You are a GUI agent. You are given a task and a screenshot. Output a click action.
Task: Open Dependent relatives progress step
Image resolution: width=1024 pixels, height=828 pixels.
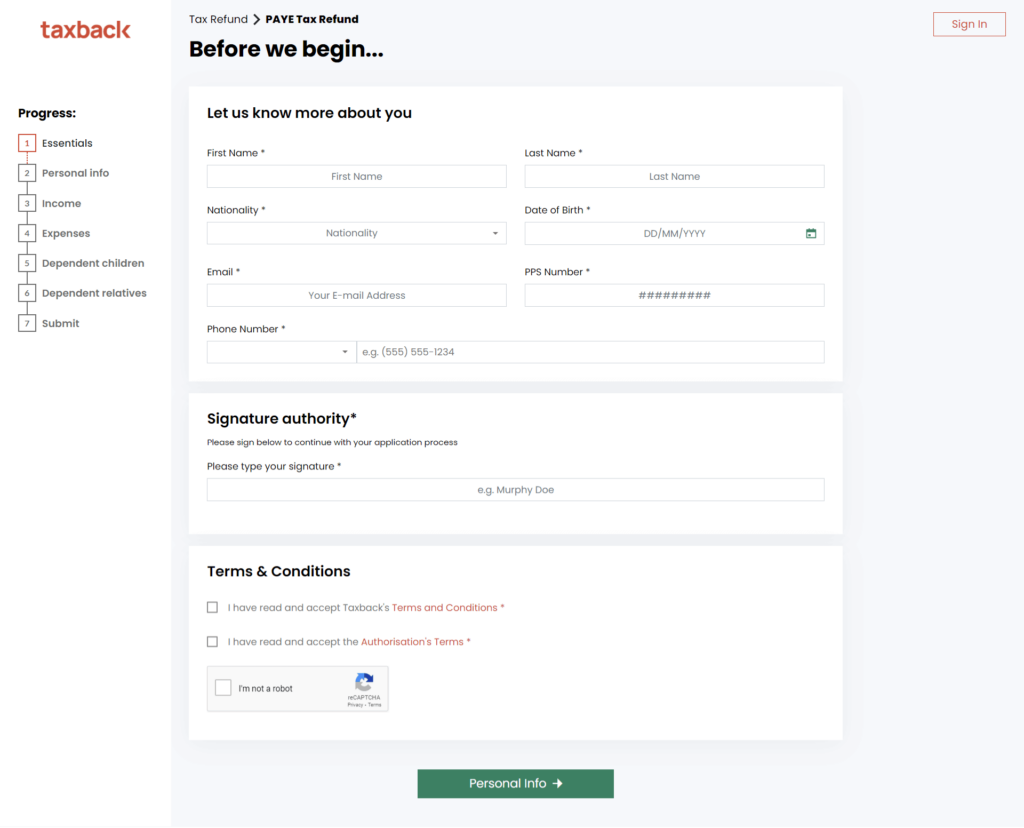pyautogui.click(x=94, y=294)
